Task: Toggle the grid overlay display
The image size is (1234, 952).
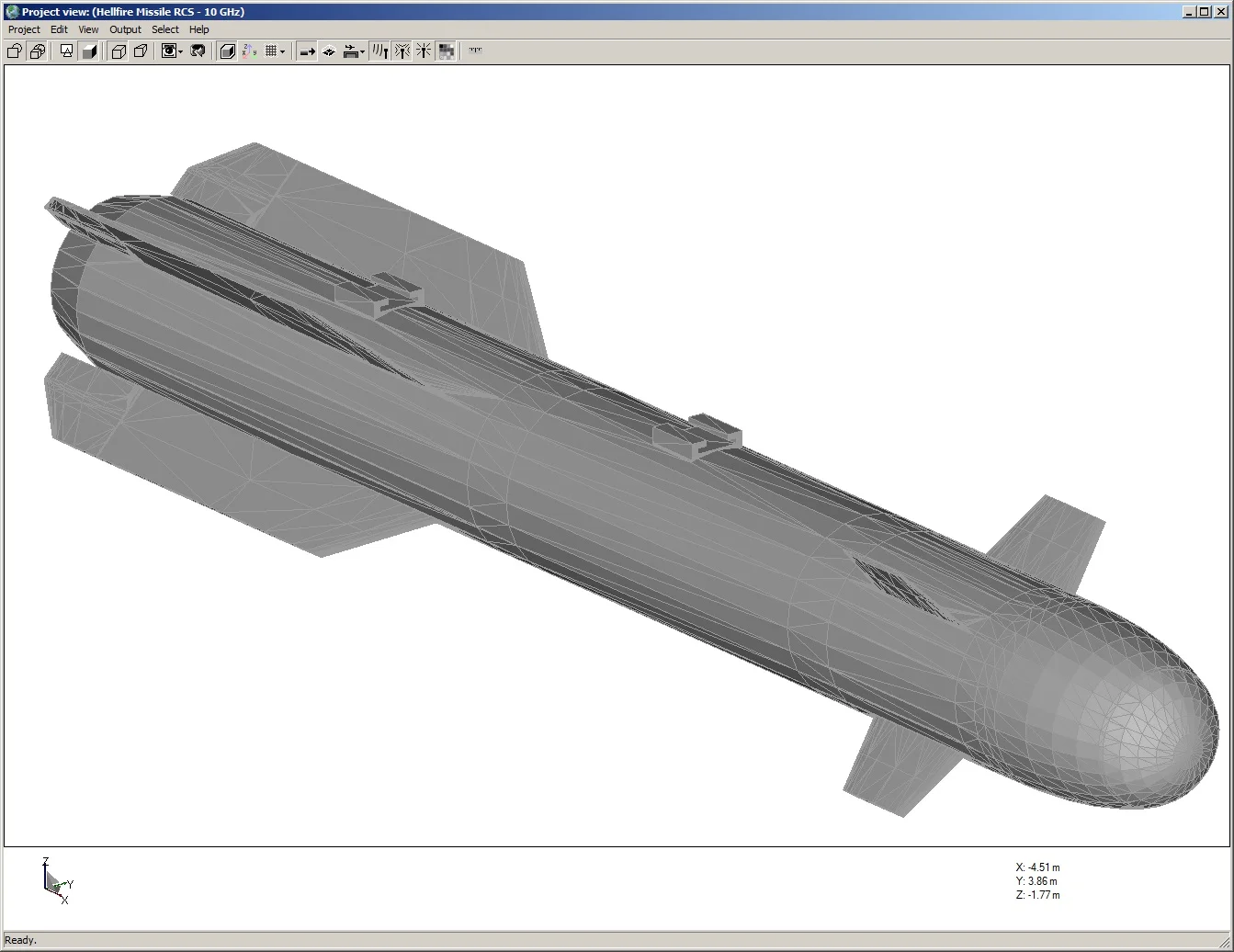Action: pos(270,51)
